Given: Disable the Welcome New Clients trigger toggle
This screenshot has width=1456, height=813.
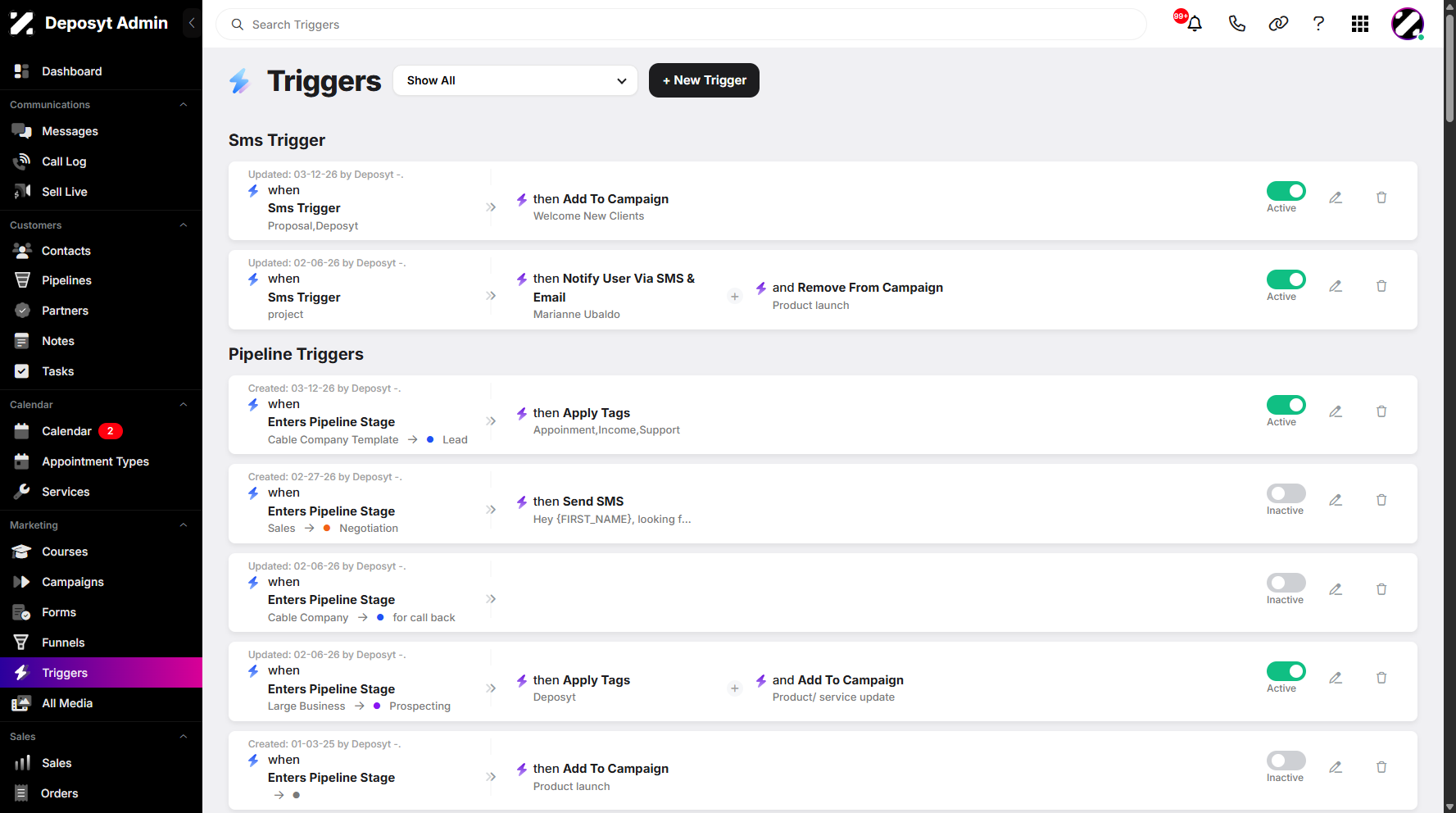Looking at the screenshot, I should (1286, 191).
